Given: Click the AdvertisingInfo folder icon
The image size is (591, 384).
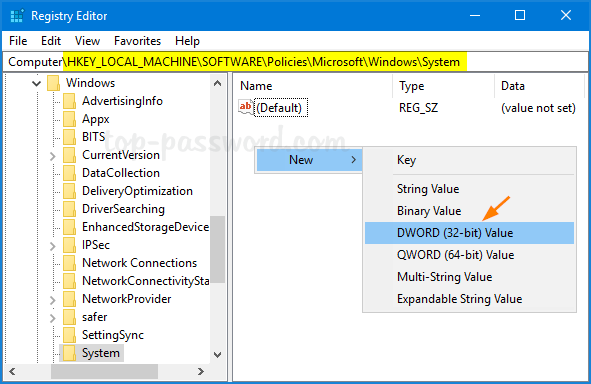Looking at the screenshot, I should pos(69,101).
